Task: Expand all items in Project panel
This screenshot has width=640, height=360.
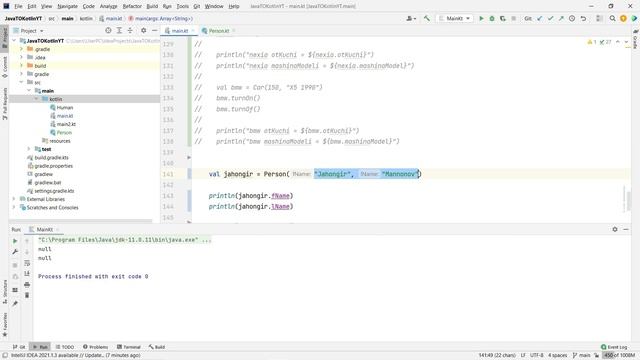Action: (119, 31)
